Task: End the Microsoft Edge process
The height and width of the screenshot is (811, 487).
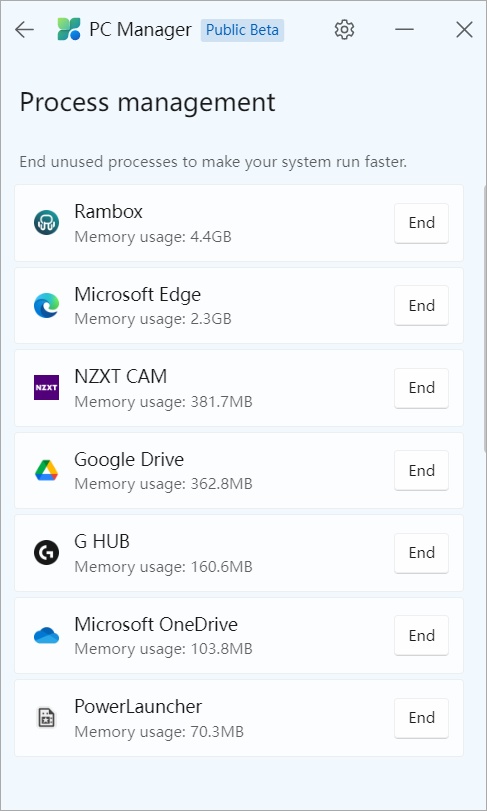Action: pyautogui.click(x=421, y=305)
